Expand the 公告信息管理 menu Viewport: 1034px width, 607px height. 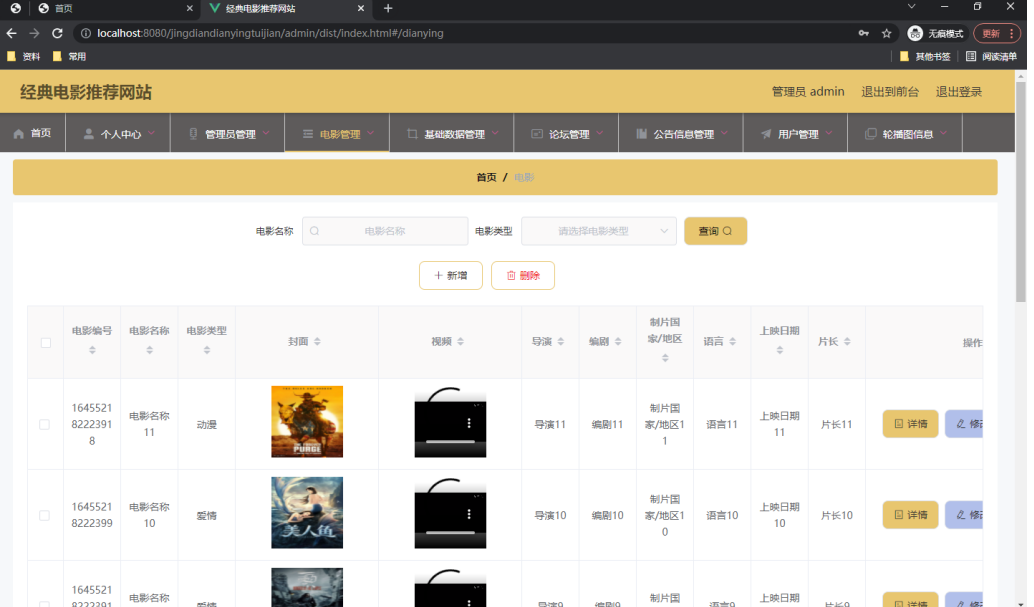681,133
